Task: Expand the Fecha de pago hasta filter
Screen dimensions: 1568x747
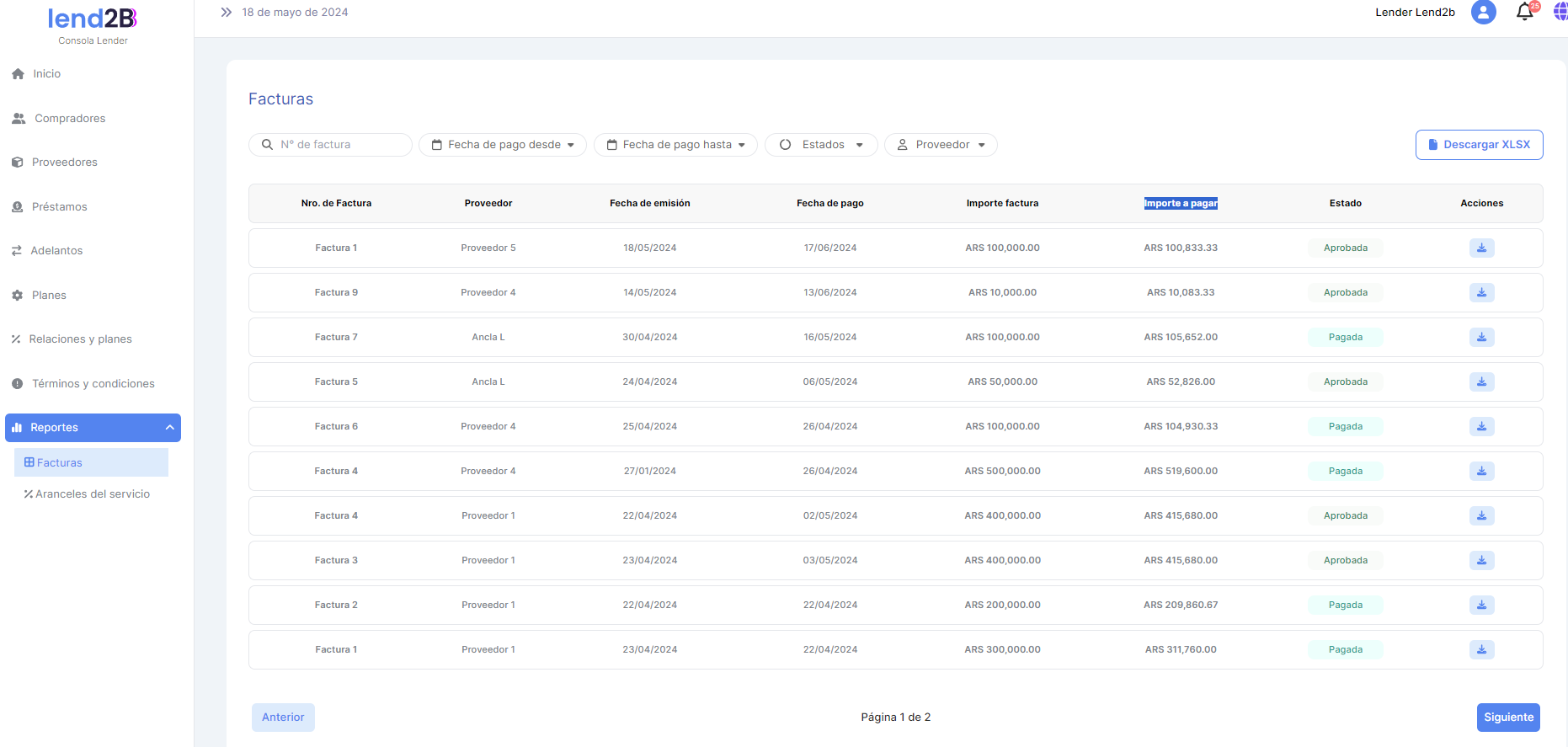Action: [675, 145]
